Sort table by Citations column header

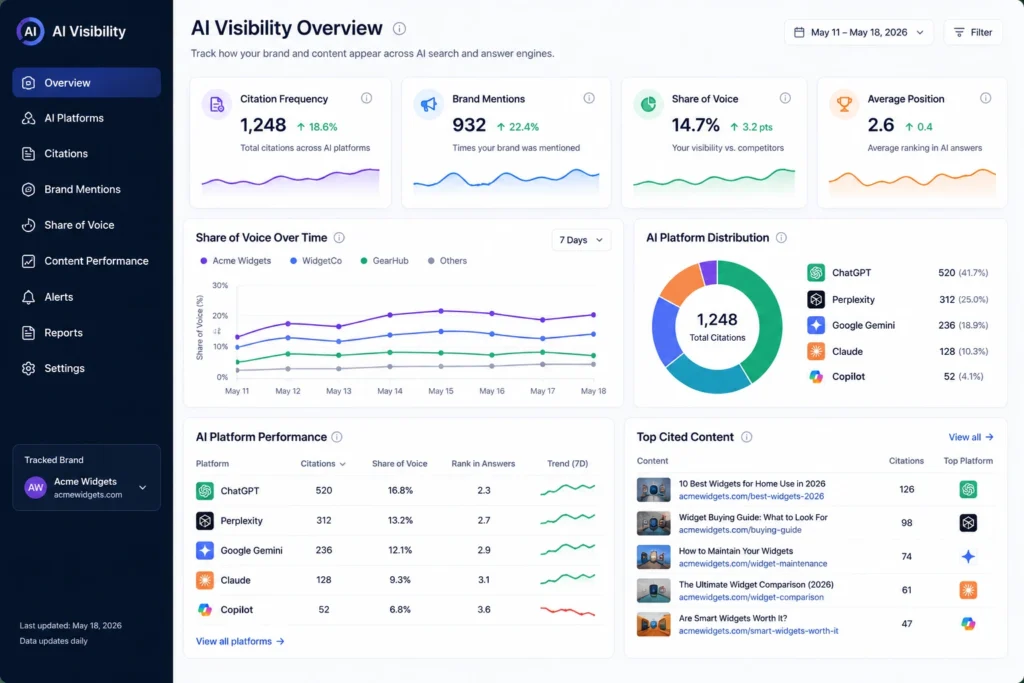[x=323, y=464]
